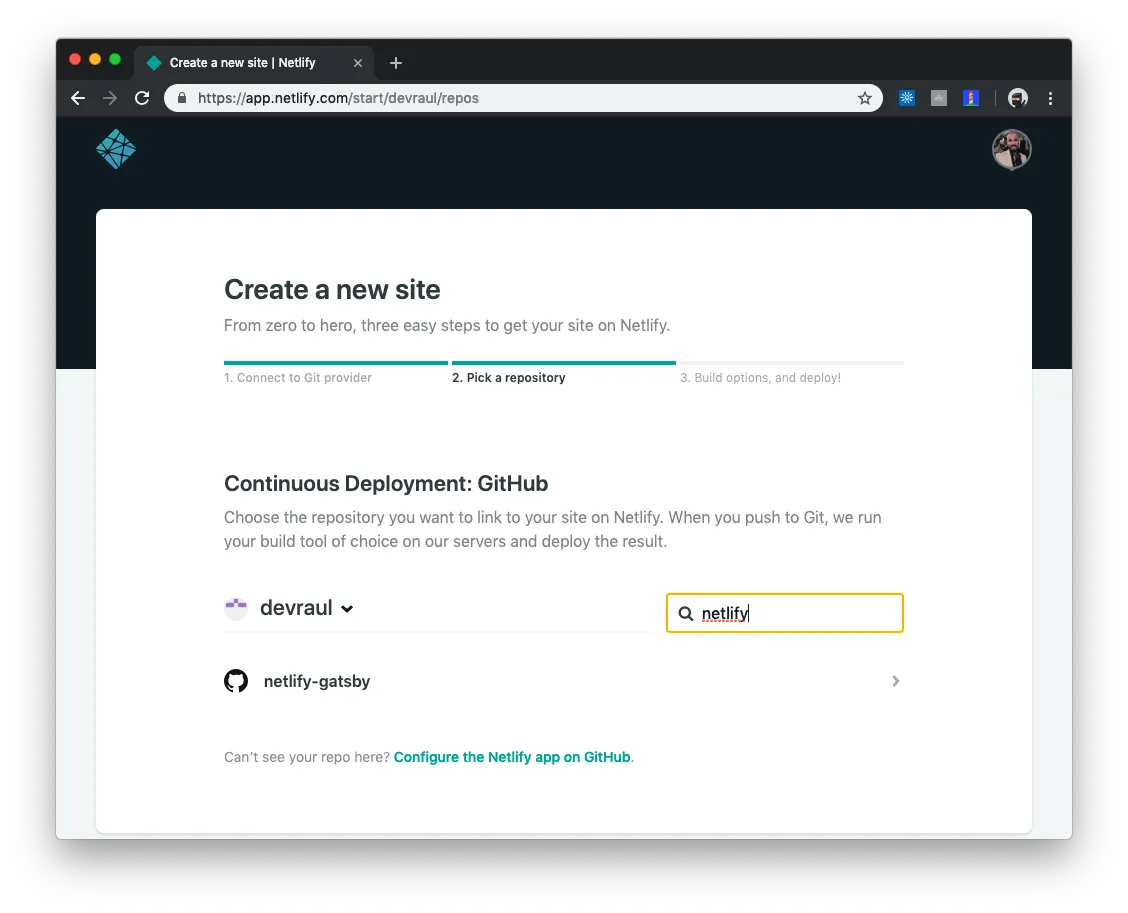Click the Netlify logo in the header
Screen dimensions: 1128x913
[x=116, y=149]
